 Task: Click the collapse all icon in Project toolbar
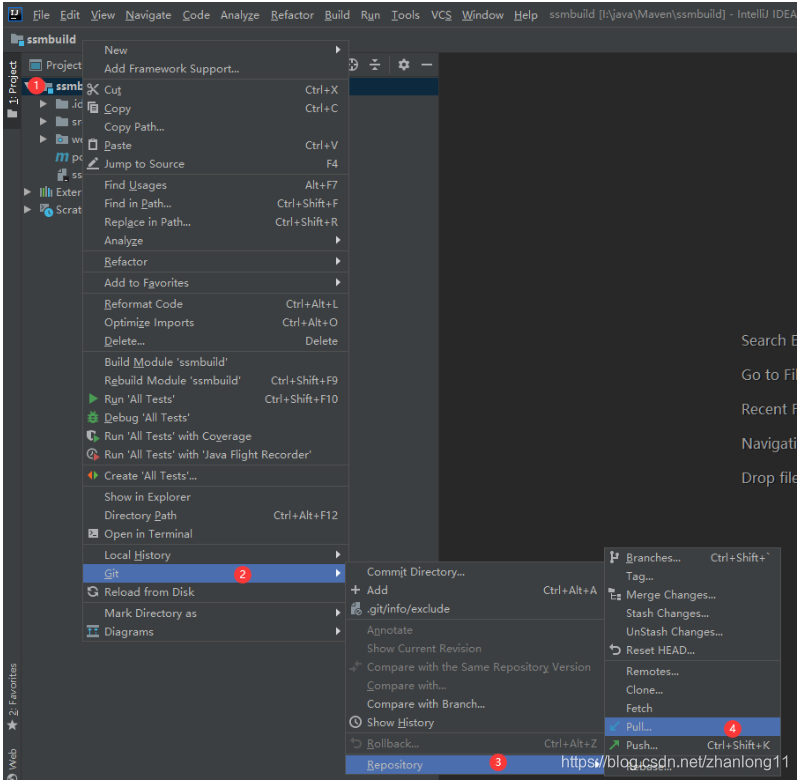tap(375, 65)
